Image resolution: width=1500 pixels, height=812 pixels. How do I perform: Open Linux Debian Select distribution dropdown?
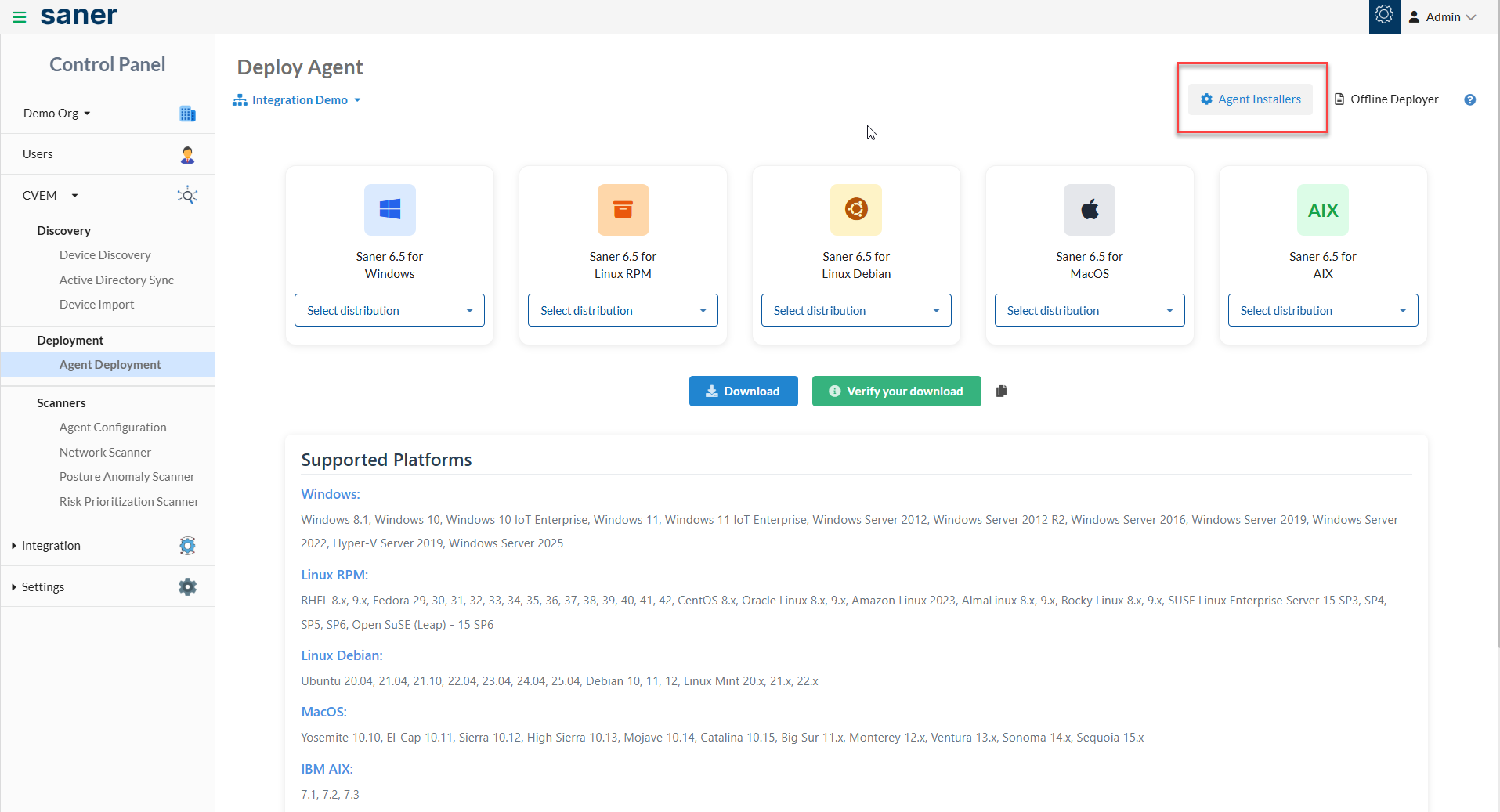856,310
